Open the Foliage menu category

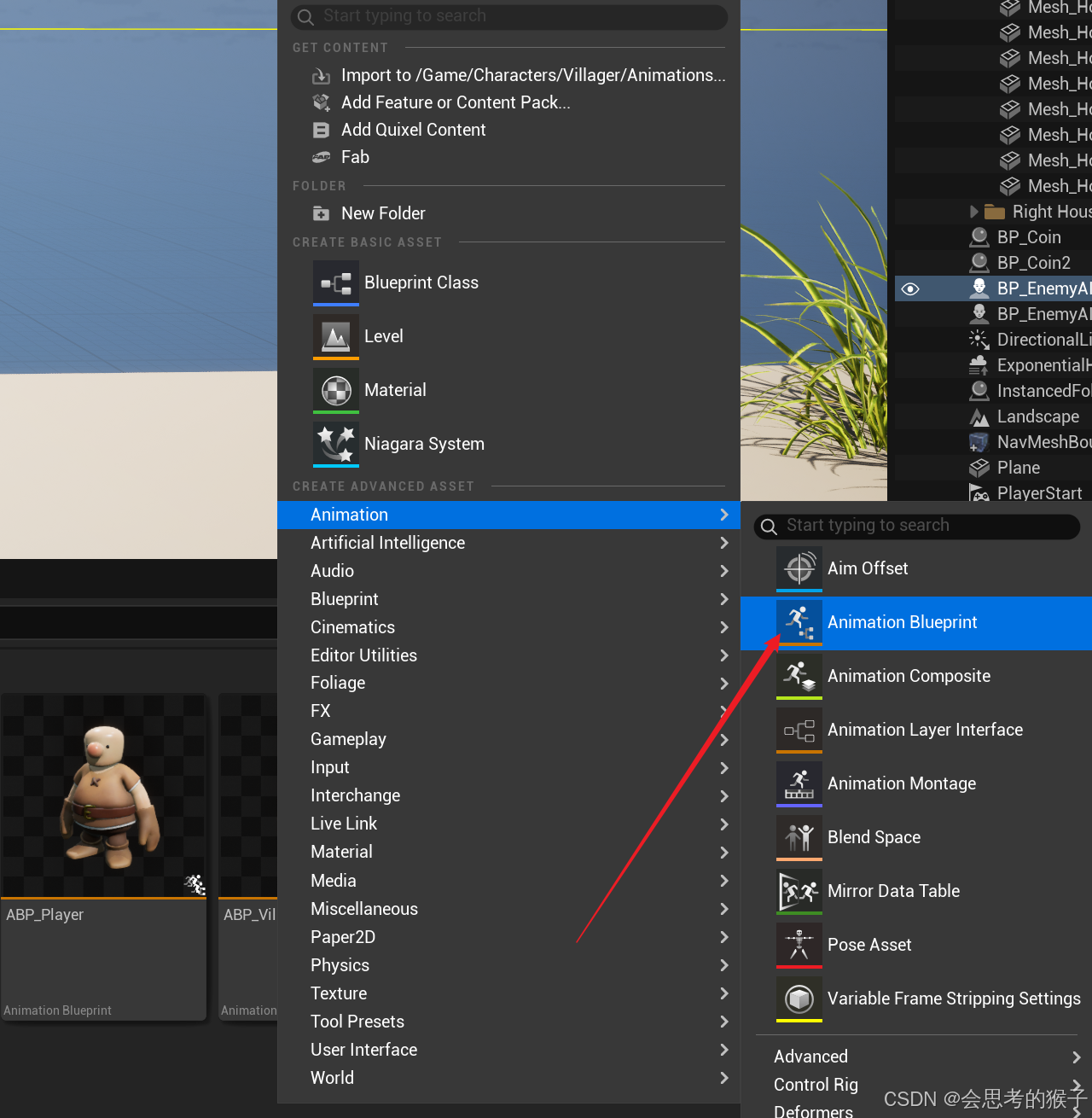coord(508,683)
